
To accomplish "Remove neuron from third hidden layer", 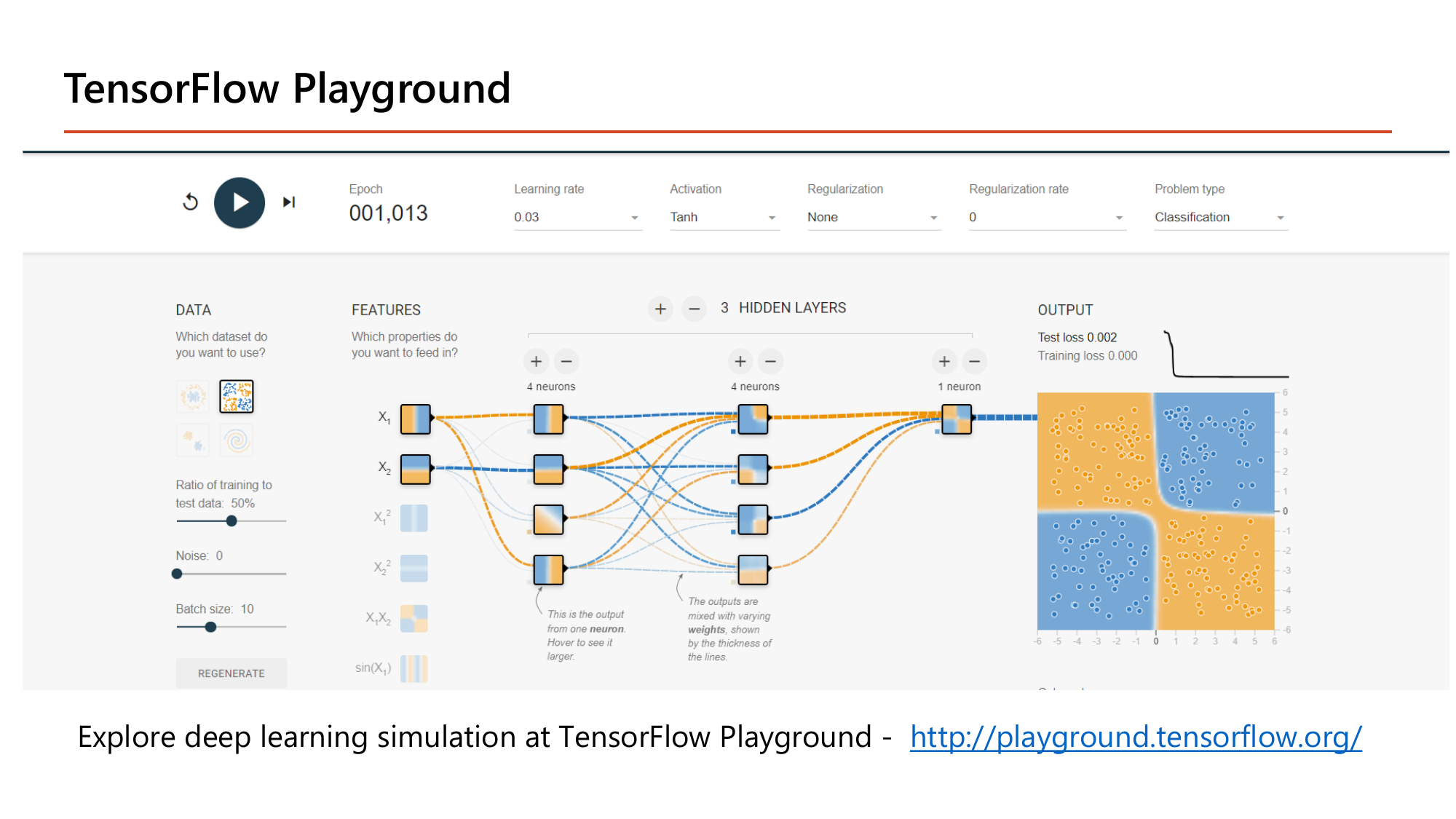I will [x=974, y=361].
